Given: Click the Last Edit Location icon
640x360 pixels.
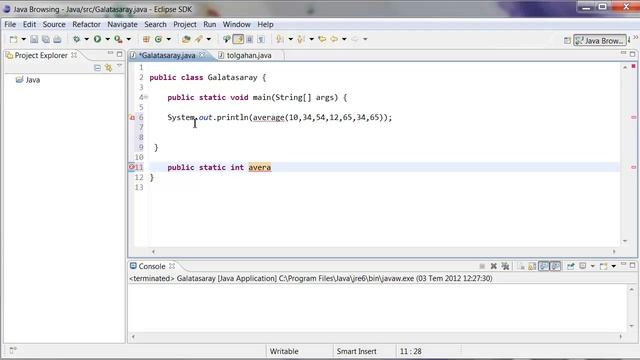Looking at the screenshot, I should 322,39.
